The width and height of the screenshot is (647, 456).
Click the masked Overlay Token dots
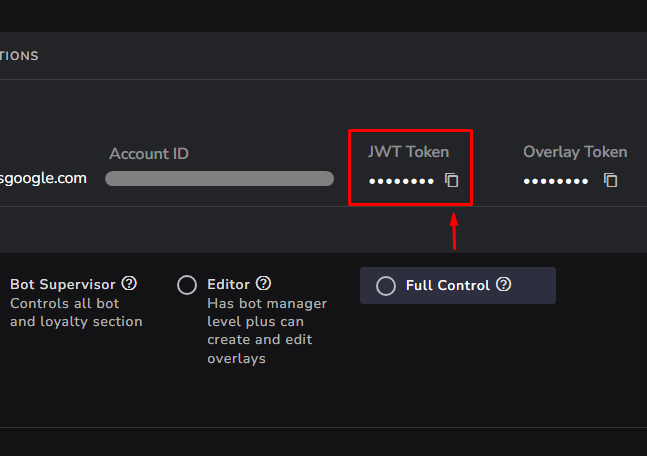tap(555, 181)
